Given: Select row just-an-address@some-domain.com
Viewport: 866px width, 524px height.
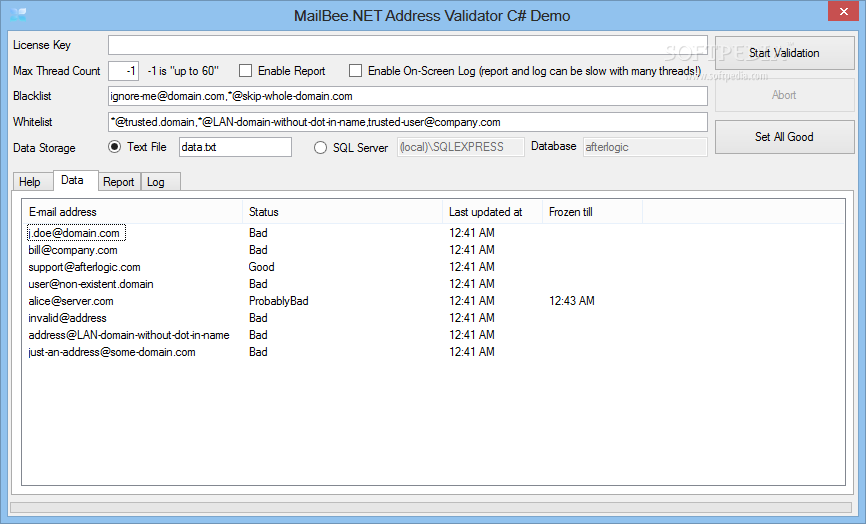Looking at the screenshot, I should [x=112, y=352].
